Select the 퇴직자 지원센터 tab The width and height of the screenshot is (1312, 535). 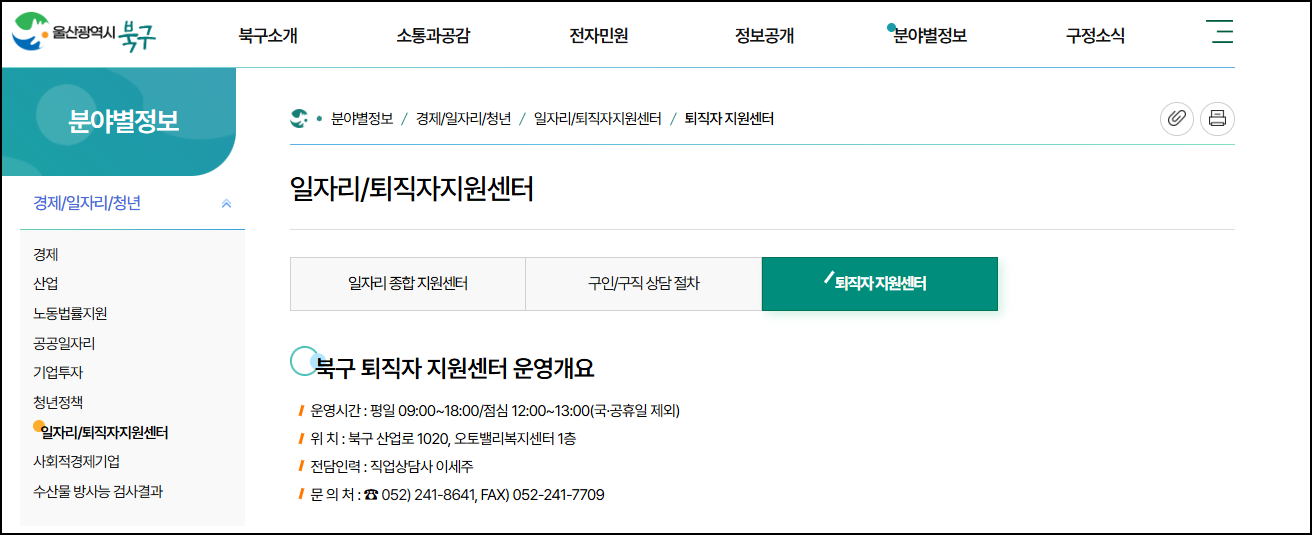click(880, 284)
